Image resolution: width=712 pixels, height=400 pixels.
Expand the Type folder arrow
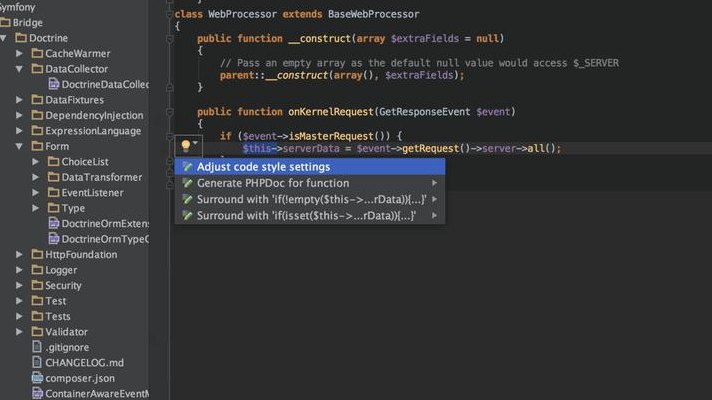point(36,208)
